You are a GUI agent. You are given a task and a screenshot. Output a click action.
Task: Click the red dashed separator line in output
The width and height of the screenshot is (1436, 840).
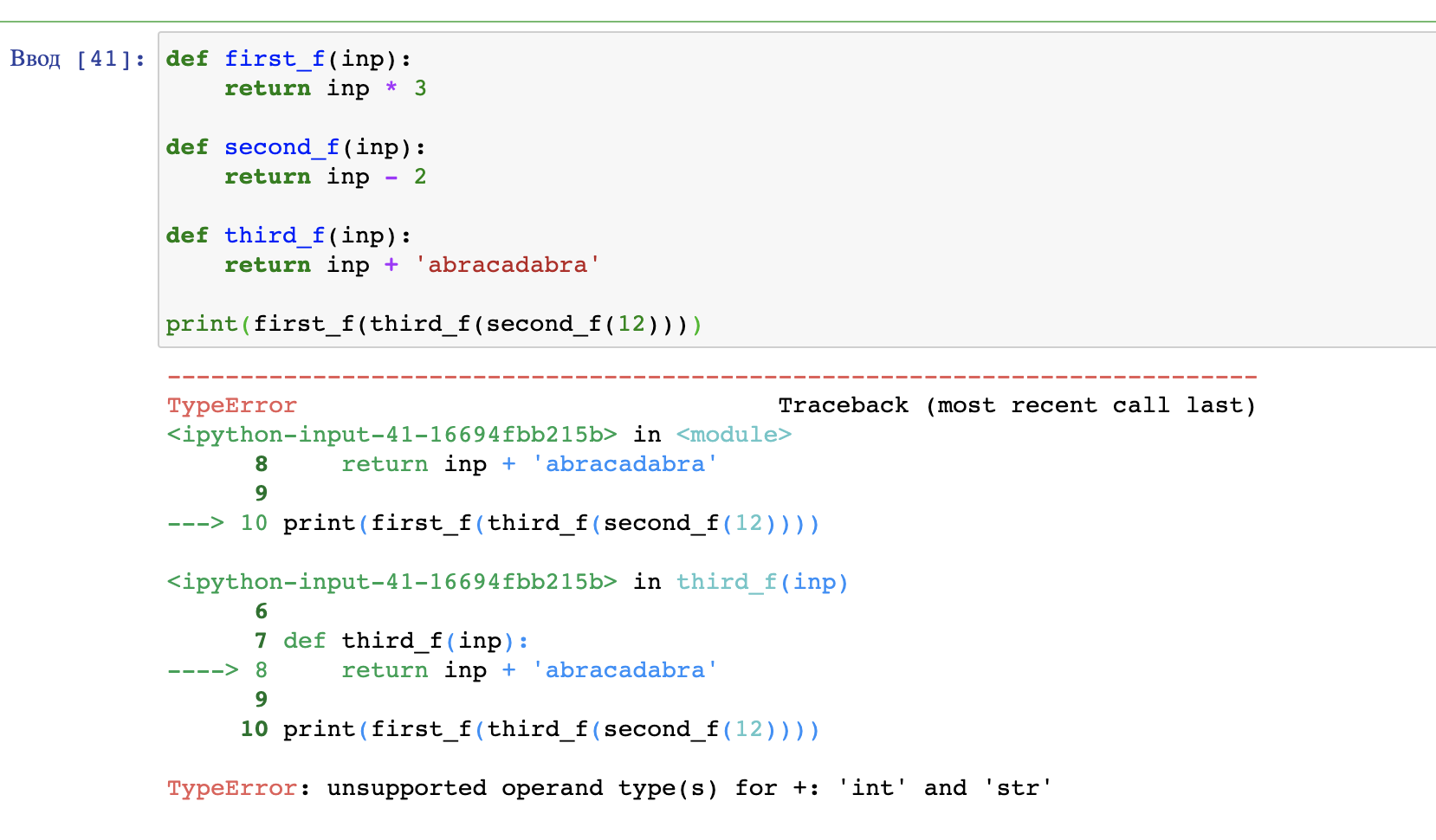click(x=710, y=377)
